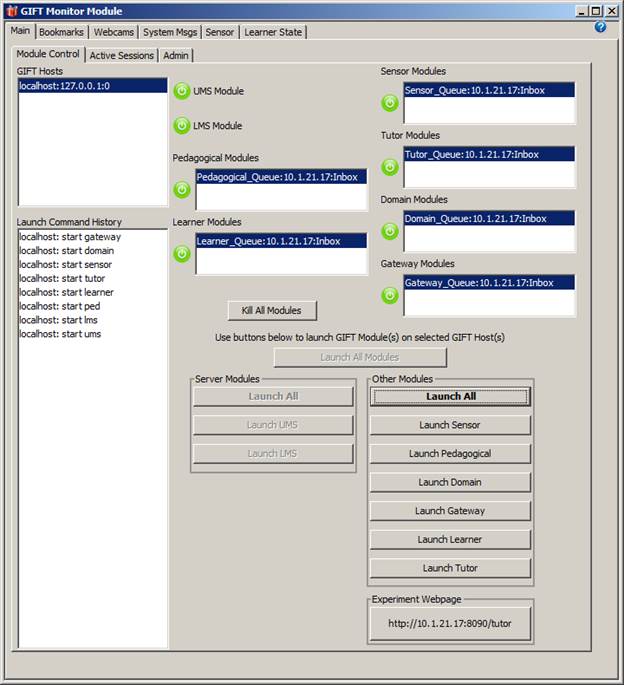The width and height of the screenshot is (624, 685).
Task: Open the Webcams tab
Action: pyautogui.click(x=114, y=32)
